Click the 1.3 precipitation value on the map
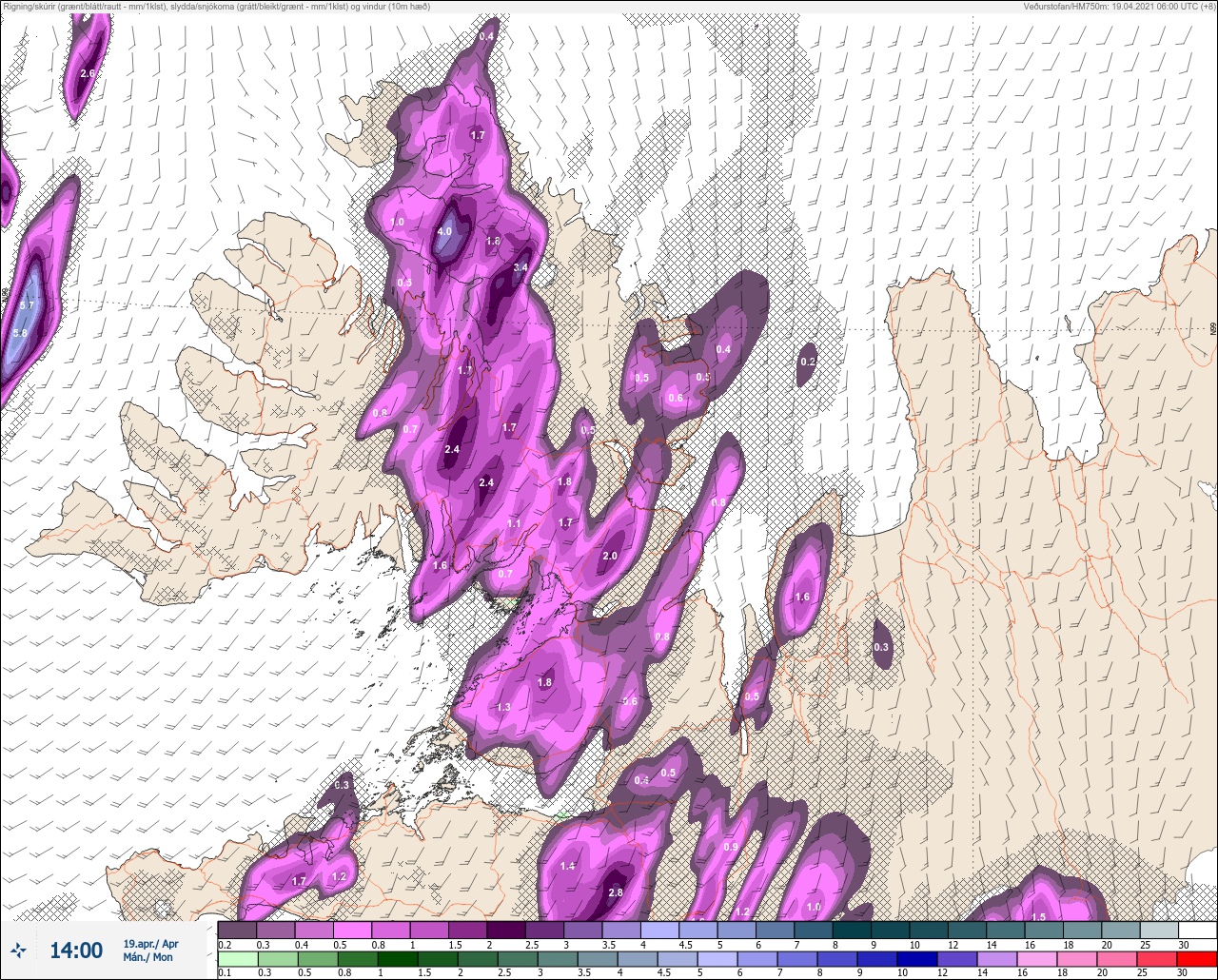The image size is (1218, 980). pos(503,707)
